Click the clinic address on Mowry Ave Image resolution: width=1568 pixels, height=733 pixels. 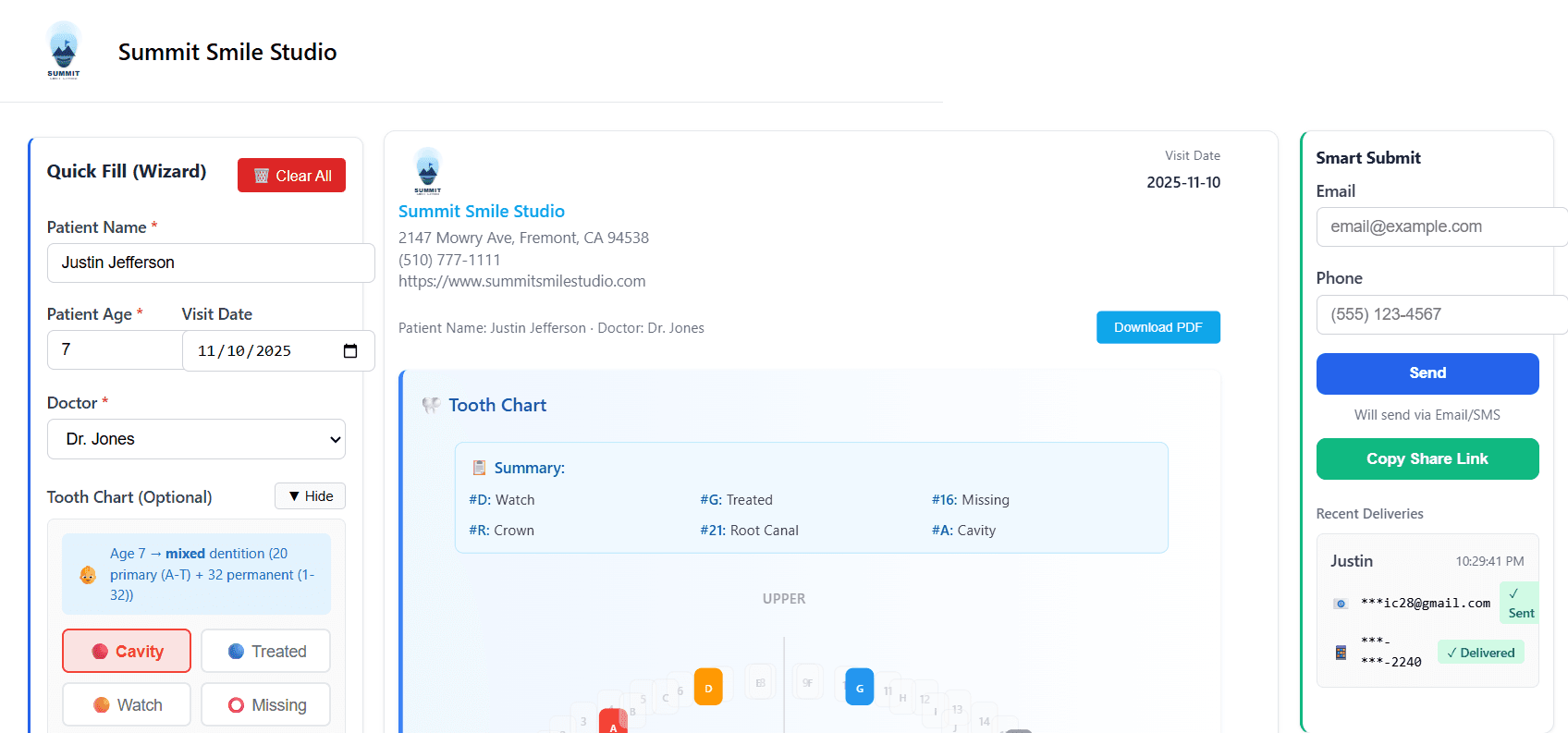523,238
